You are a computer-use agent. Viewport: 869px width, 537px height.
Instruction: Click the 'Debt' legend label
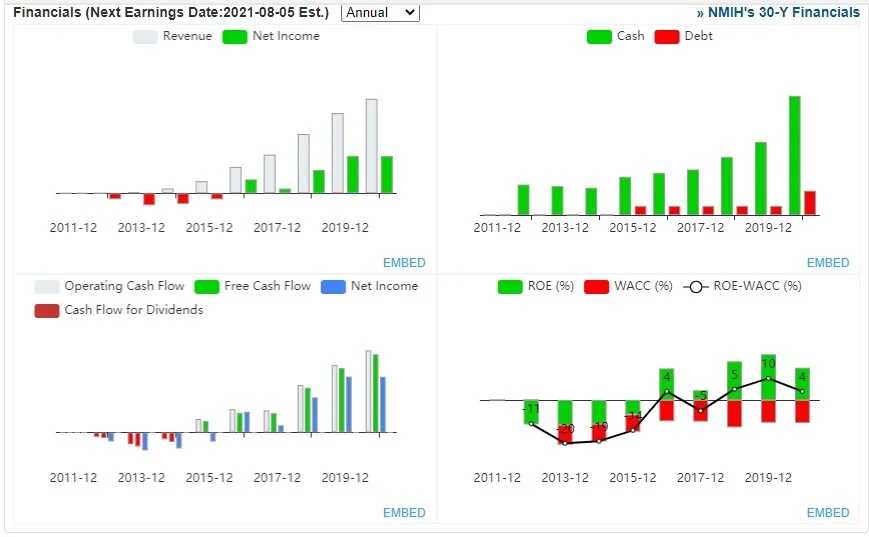[698, 36]
